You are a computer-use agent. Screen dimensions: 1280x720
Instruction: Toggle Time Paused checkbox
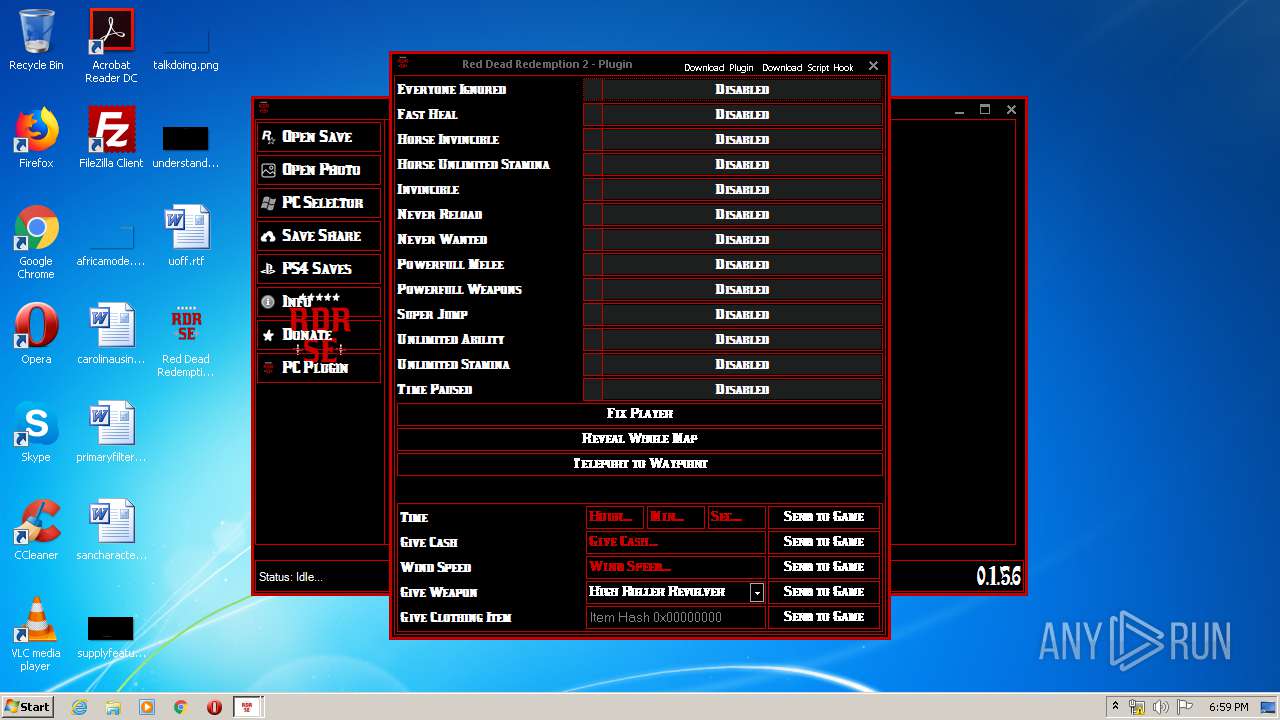click(x=592, y=389)
